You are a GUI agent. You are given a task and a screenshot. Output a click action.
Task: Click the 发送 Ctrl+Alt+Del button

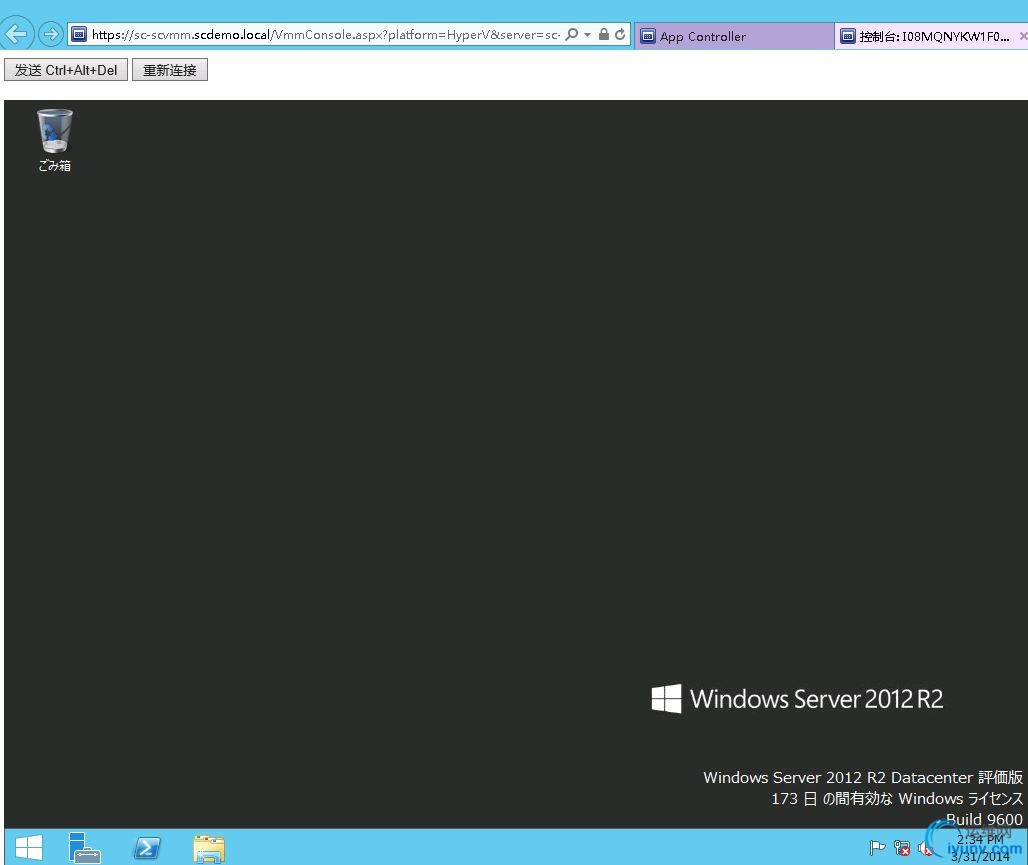[66, 70]
